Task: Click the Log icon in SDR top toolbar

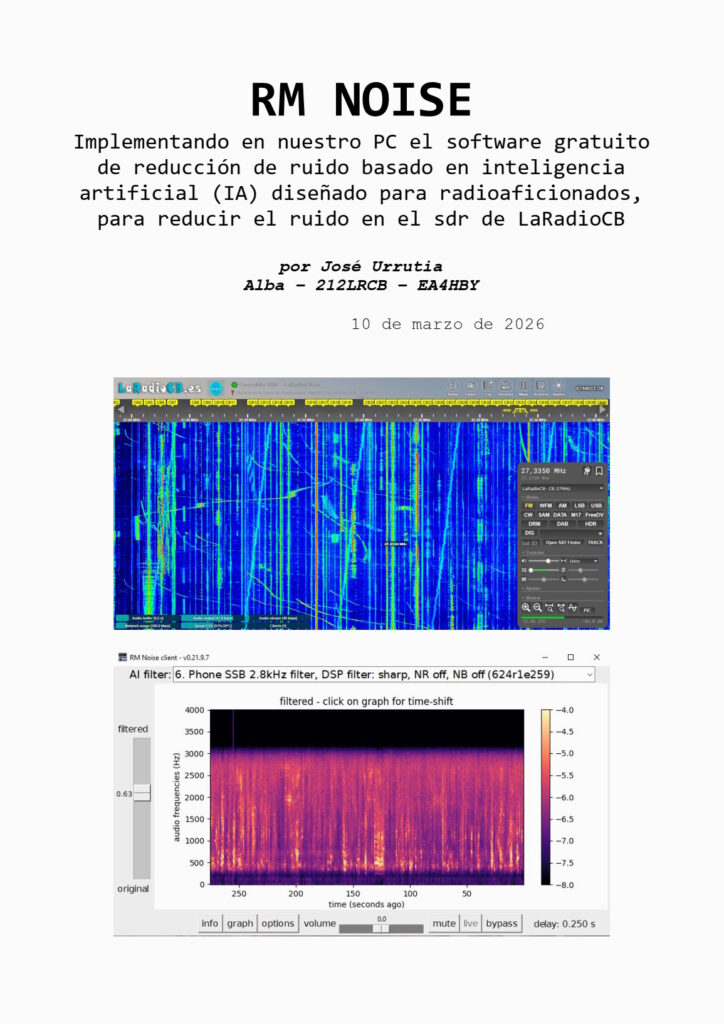Action: click(x=487, y=387)
